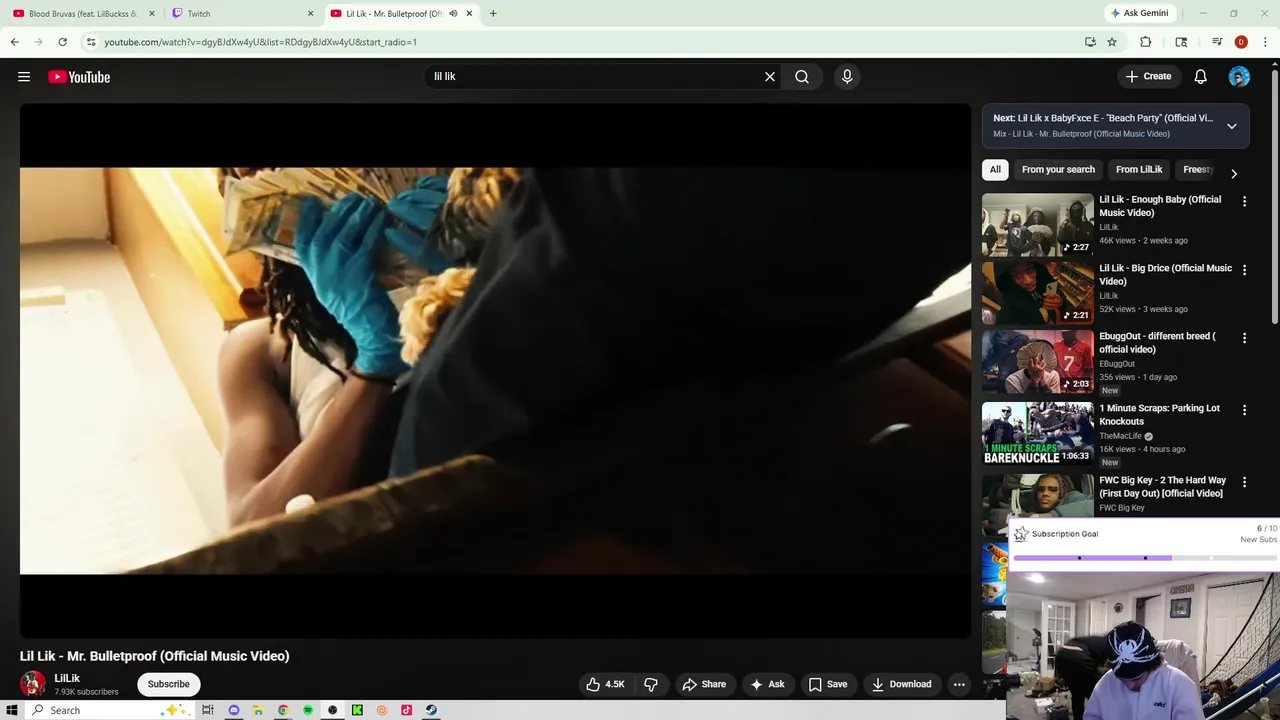
Task: Select the address bar URL
Action: pyautogui.click(x=260, y=42)
